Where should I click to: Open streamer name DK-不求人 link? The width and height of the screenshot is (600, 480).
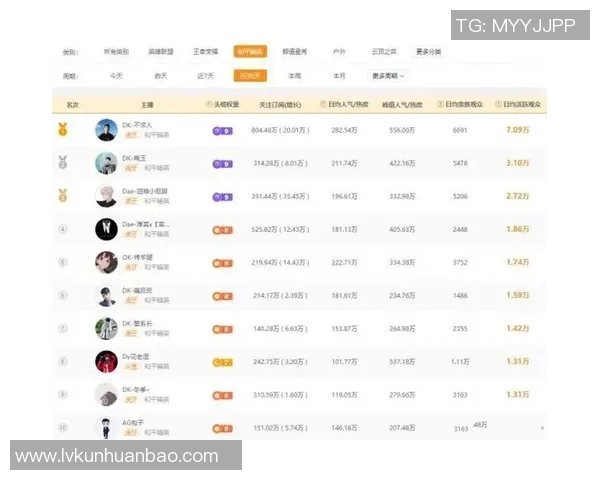click(137, 125)
